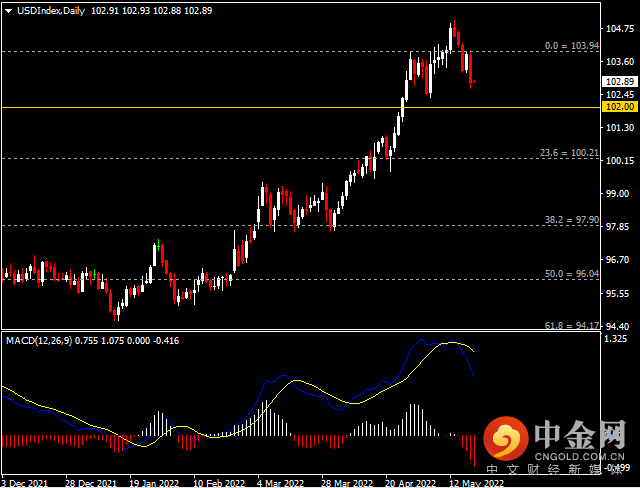Image resolution: width=640 pixels, height=488 pixels.
Task: Select the Fibonacci label 50.0 = 96.04
Action: tap(572, 274)
